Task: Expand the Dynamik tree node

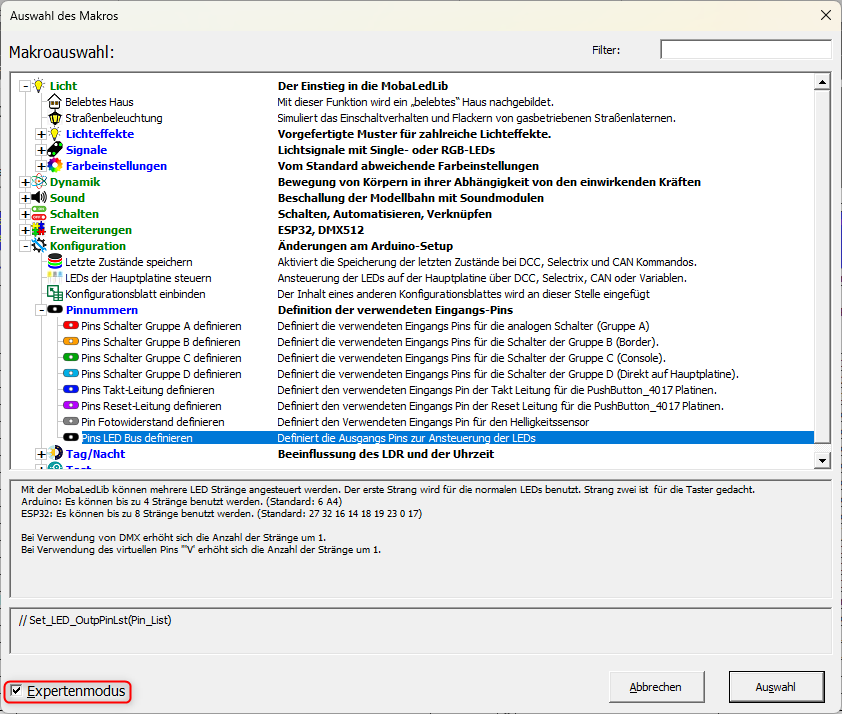Action: click(x=25, y=182)
